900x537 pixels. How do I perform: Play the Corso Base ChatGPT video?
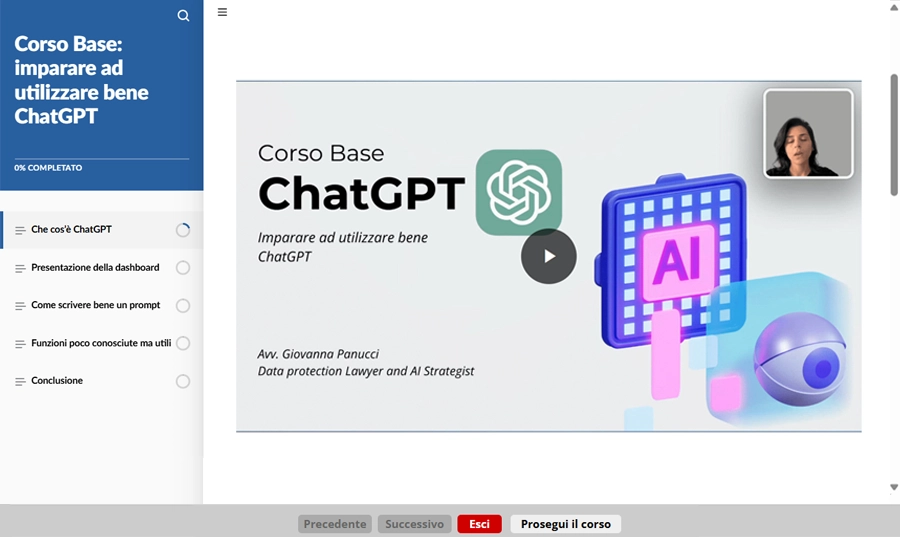pos(549,256)
